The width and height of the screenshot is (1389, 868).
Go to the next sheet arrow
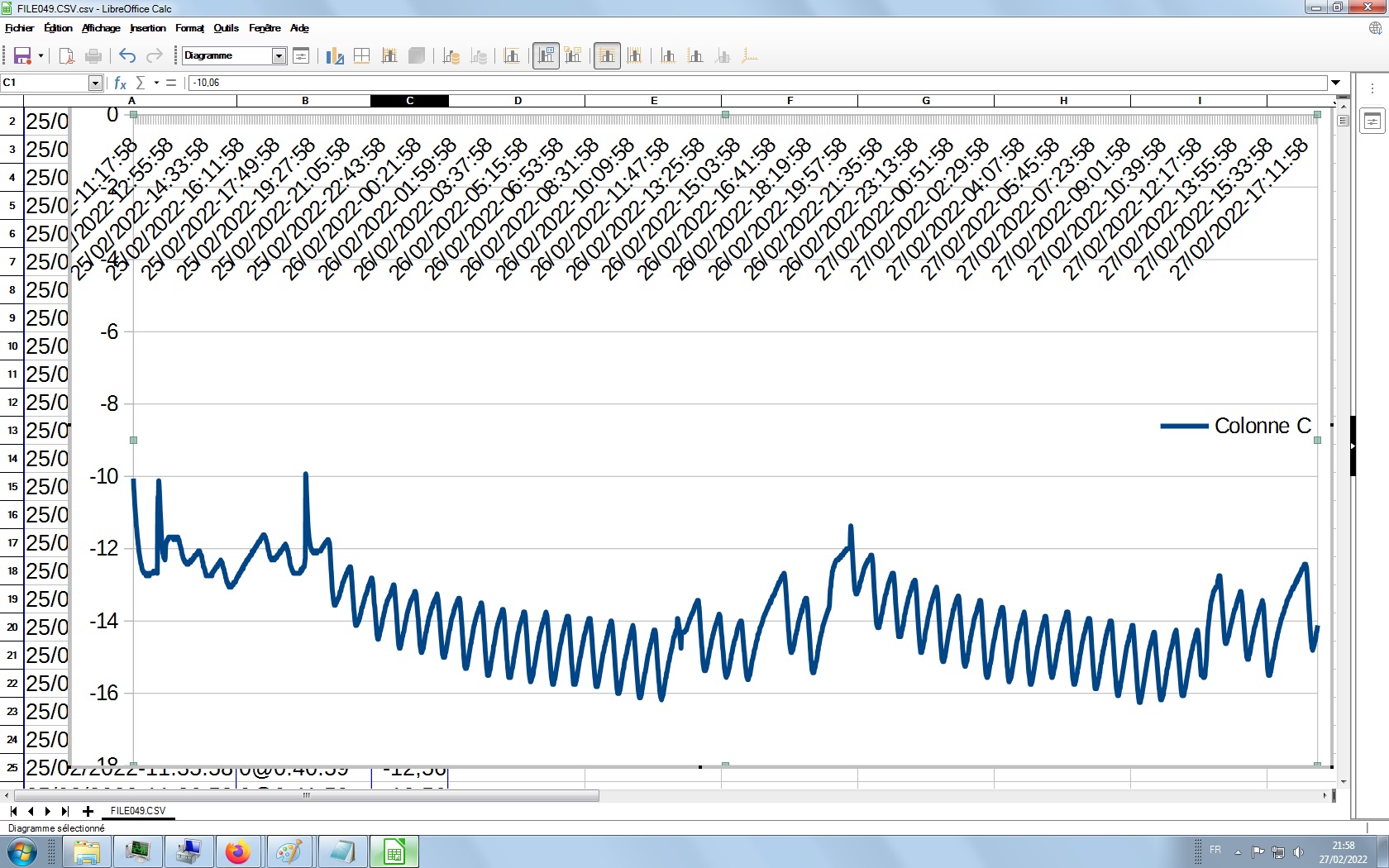tap(48, 811)
